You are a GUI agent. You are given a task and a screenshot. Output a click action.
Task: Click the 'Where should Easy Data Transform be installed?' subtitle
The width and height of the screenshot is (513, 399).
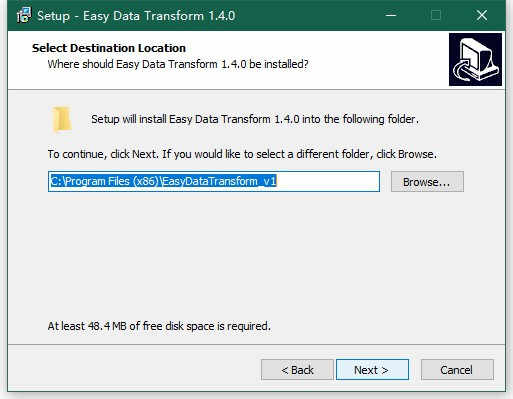point(178,64)
